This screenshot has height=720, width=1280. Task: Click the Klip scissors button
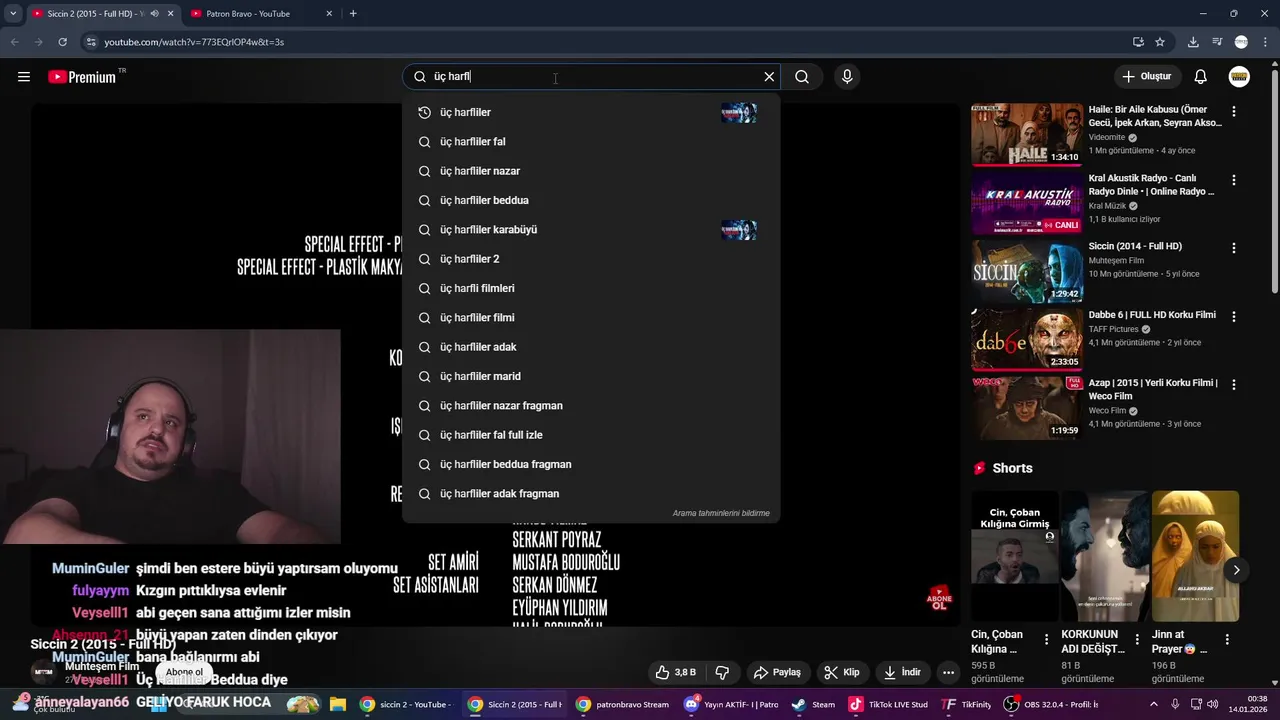pos(842,672)
